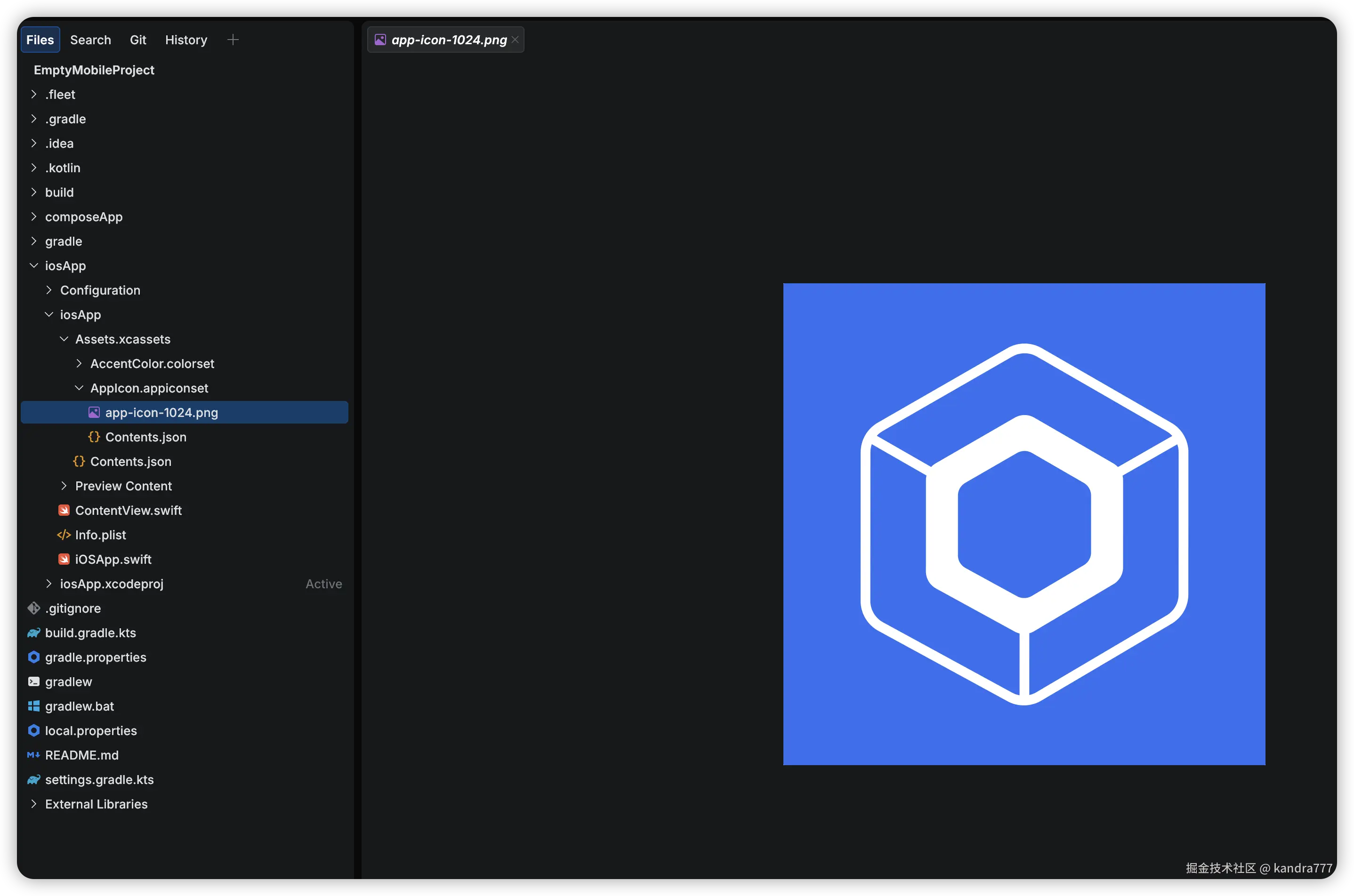The image size is (1354, 896).
Task: Click the Swift icon beside ContentView.swift
Action: (64, 510)
